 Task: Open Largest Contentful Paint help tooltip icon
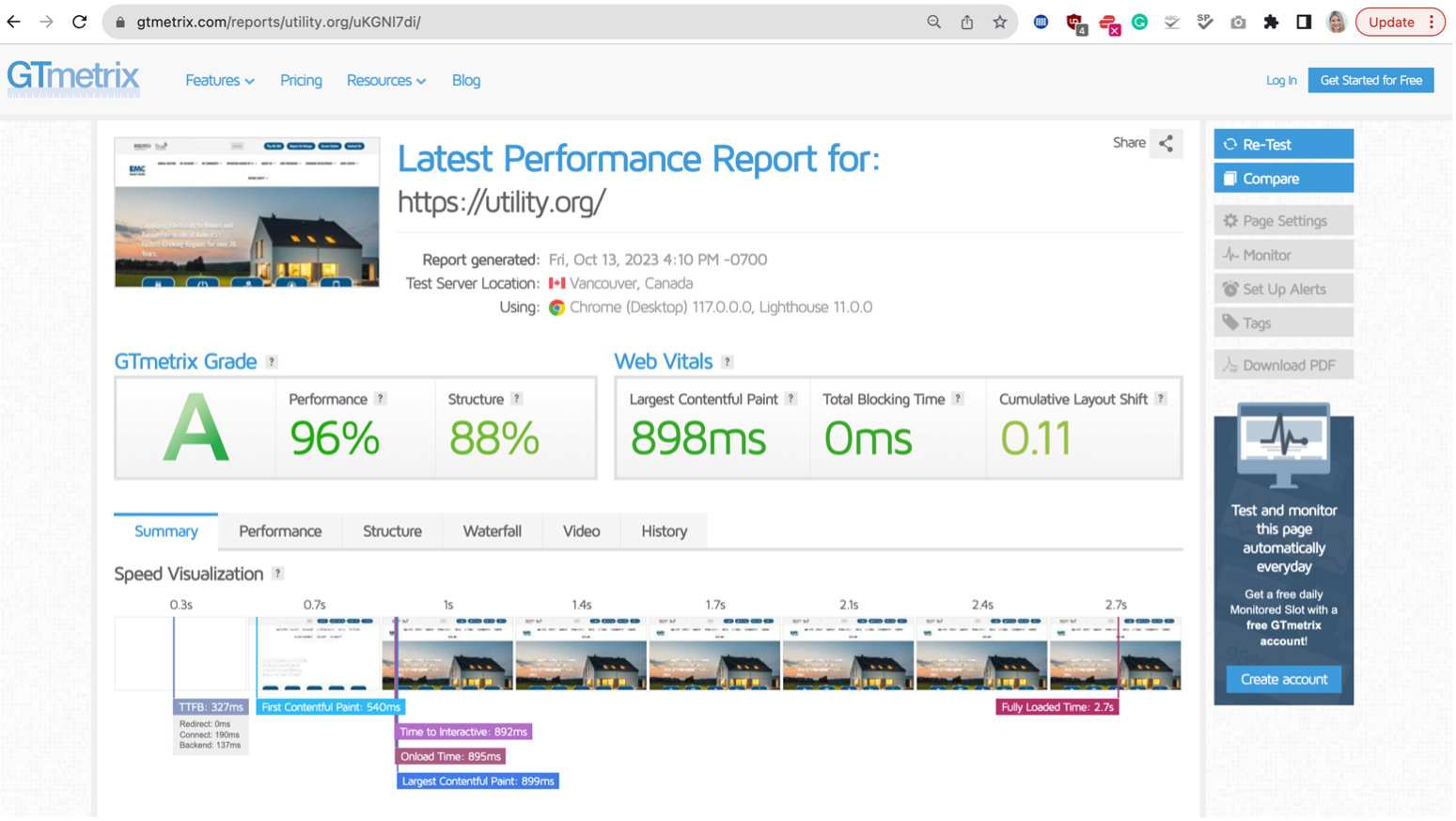pyautogui.click(x=791, y=399)
